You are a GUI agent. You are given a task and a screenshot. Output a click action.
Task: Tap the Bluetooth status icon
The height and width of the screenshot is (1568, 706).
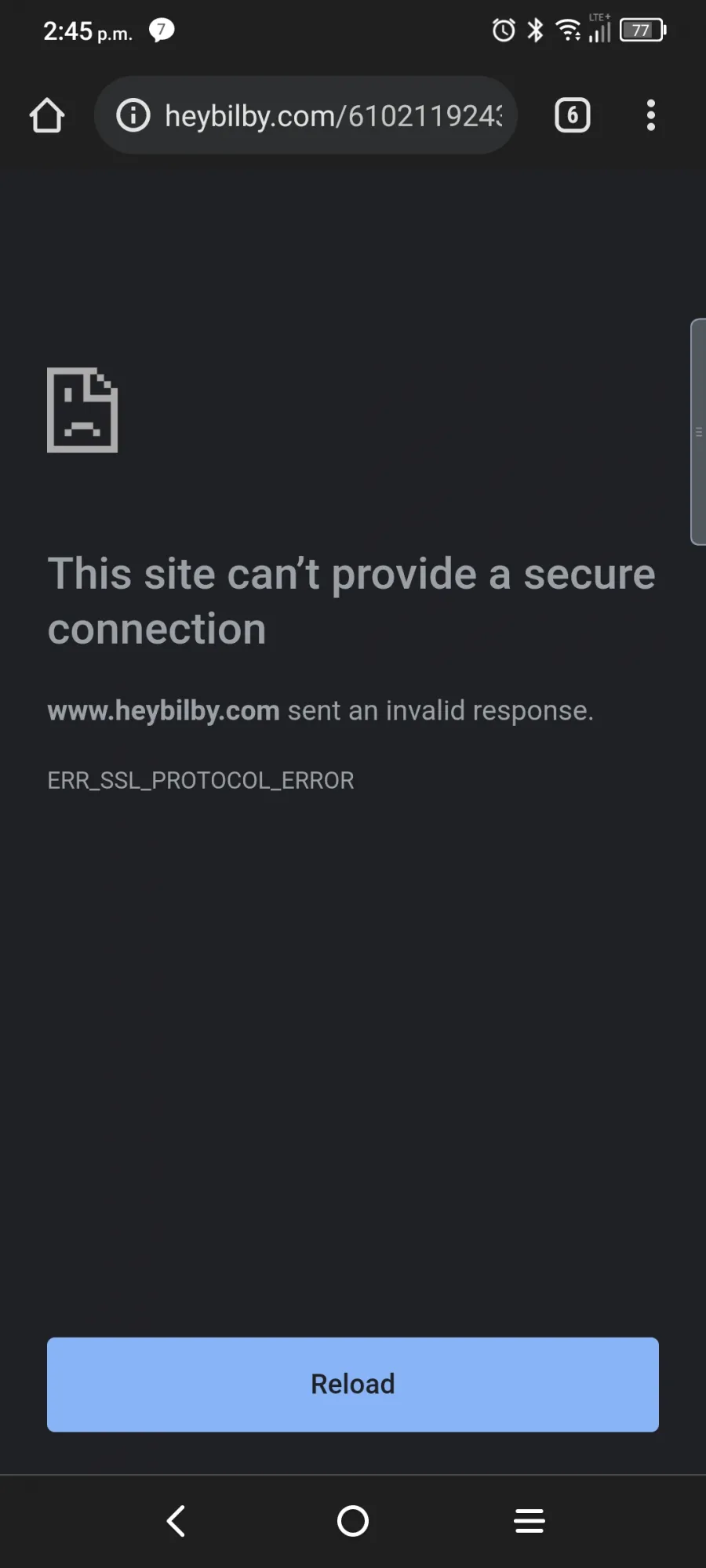click(535, 31)
